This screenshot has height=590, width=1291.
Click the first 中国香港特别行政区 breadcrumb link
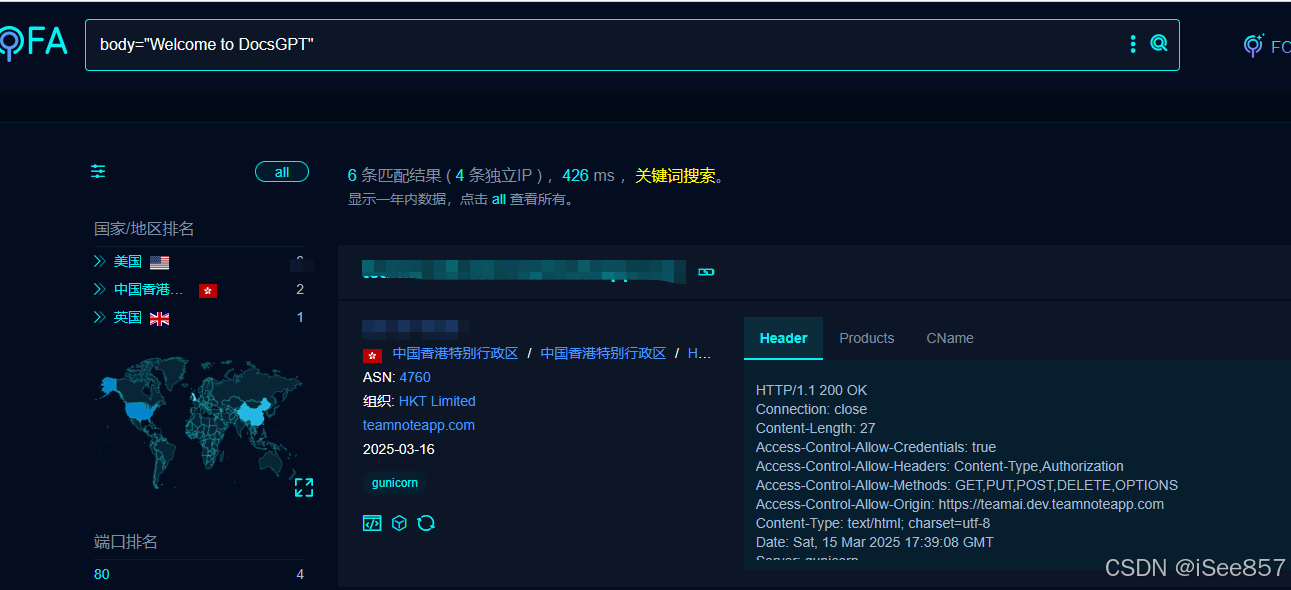[455, 353]
